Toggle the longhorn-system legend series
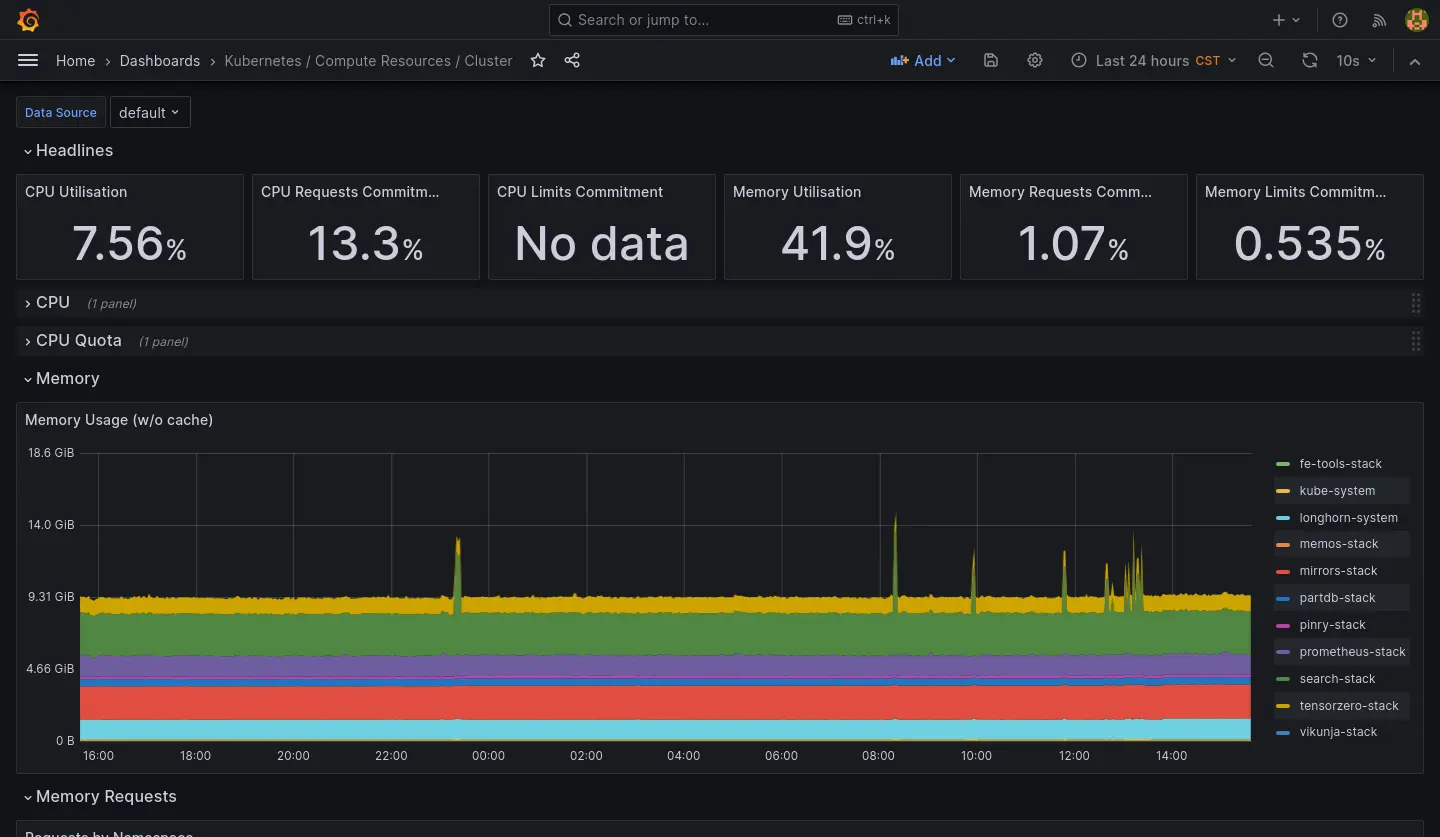This screenshot has width=1440, height=837. tap(1348, 518)
